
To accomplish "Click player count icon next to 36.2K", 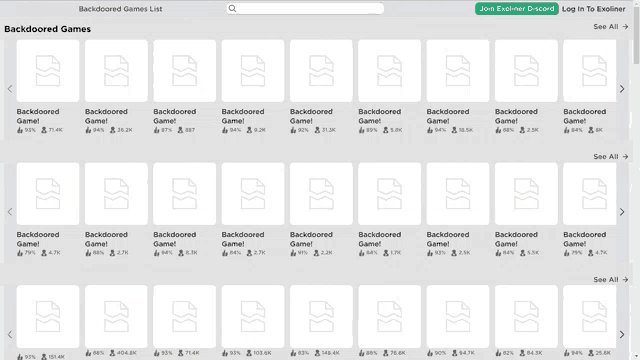I will [x=113, y=130].
